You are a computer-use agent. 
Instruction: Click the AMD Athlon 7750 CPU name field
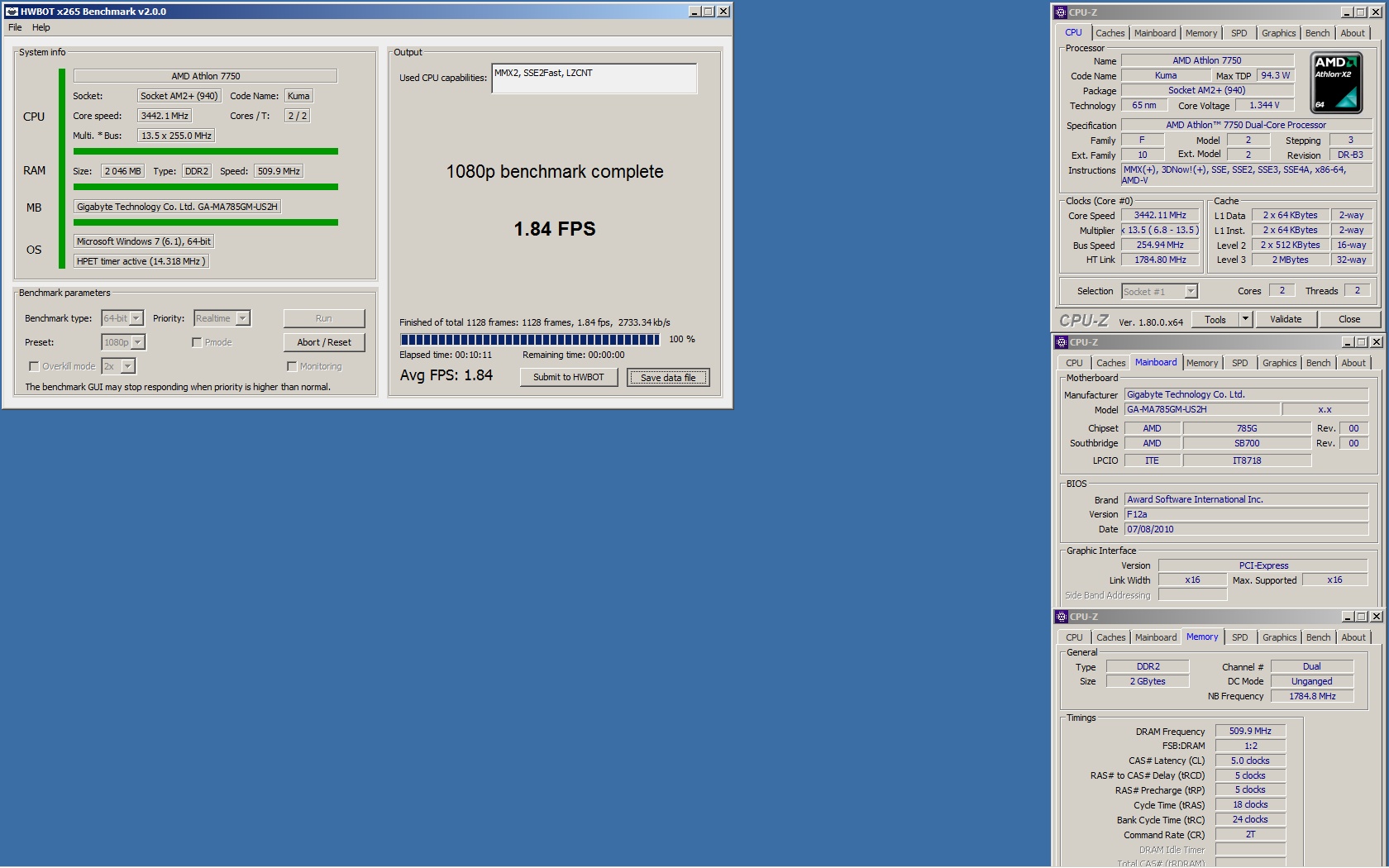pyautogui.click(x=205, y=76)
